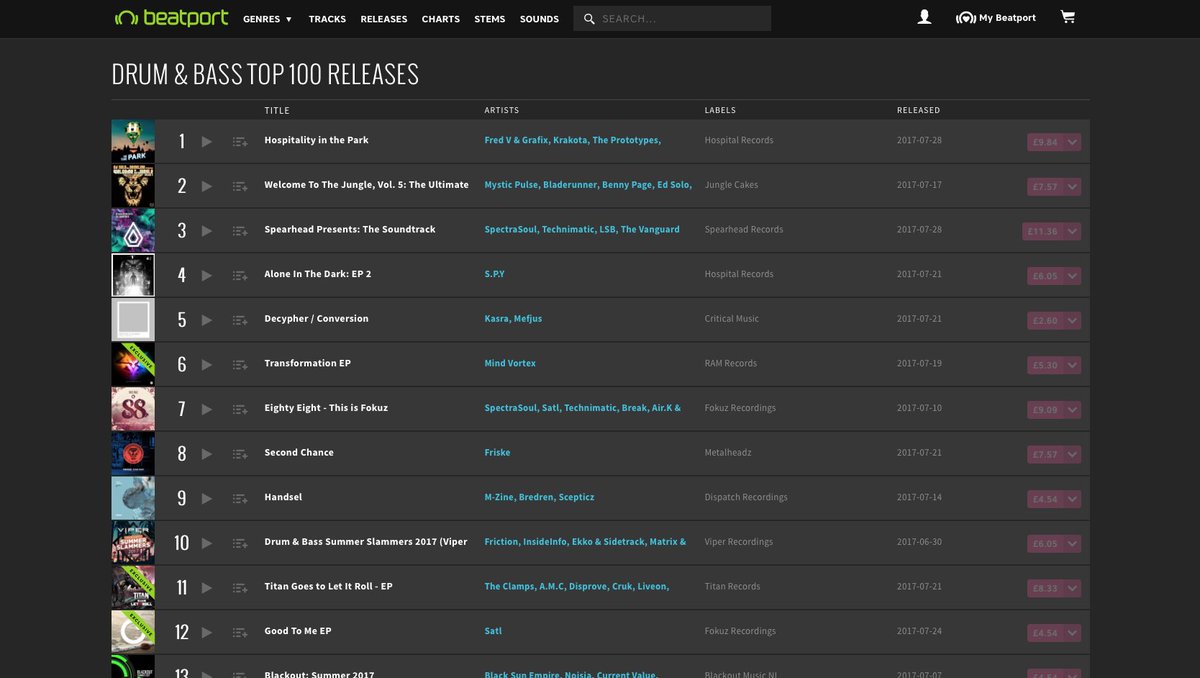This screenshot has width=1200, height=678.
Task: Open the Releases menu
Action: tap(384, 19)
